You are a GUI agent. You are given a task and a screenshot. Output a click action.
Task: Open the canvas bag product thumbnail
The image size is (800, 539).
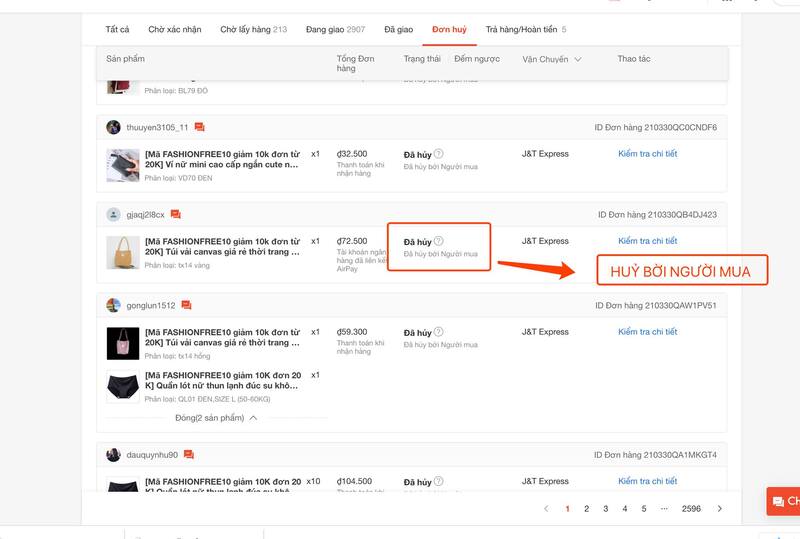123,253
